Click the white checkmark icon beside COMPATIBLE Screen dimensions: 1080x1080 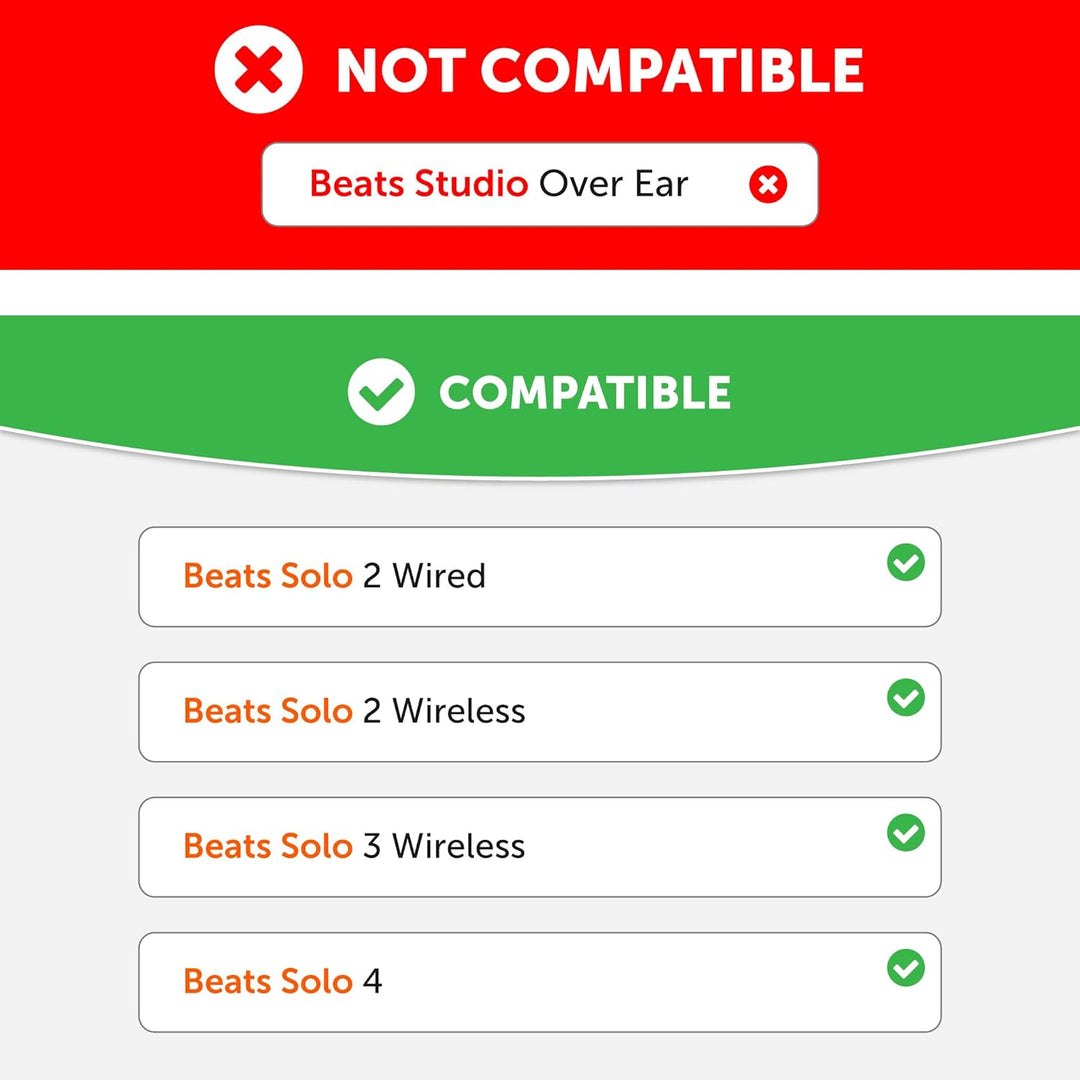click(x=381, y=393)
